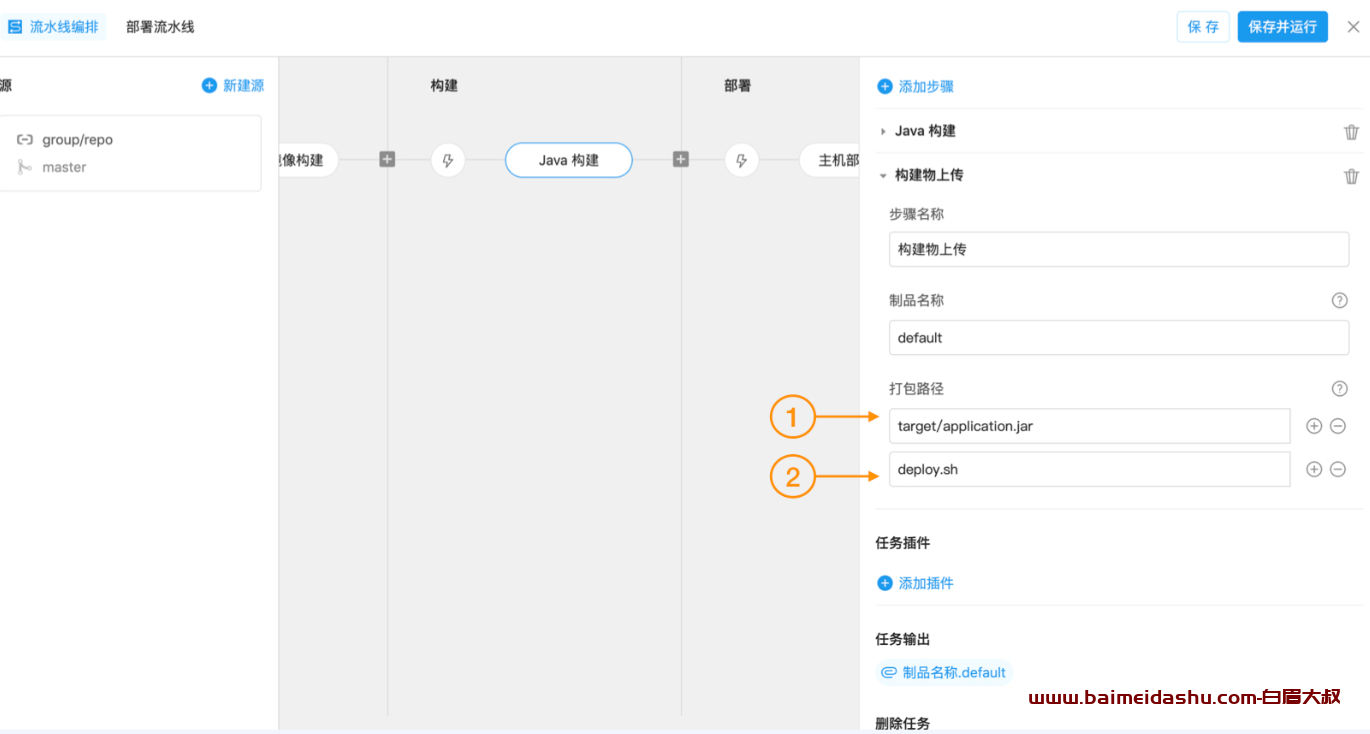Add a path after deploy.sh row
Image resolution: width=1370 pixels, height=734 pixels.
(1314, 469)
